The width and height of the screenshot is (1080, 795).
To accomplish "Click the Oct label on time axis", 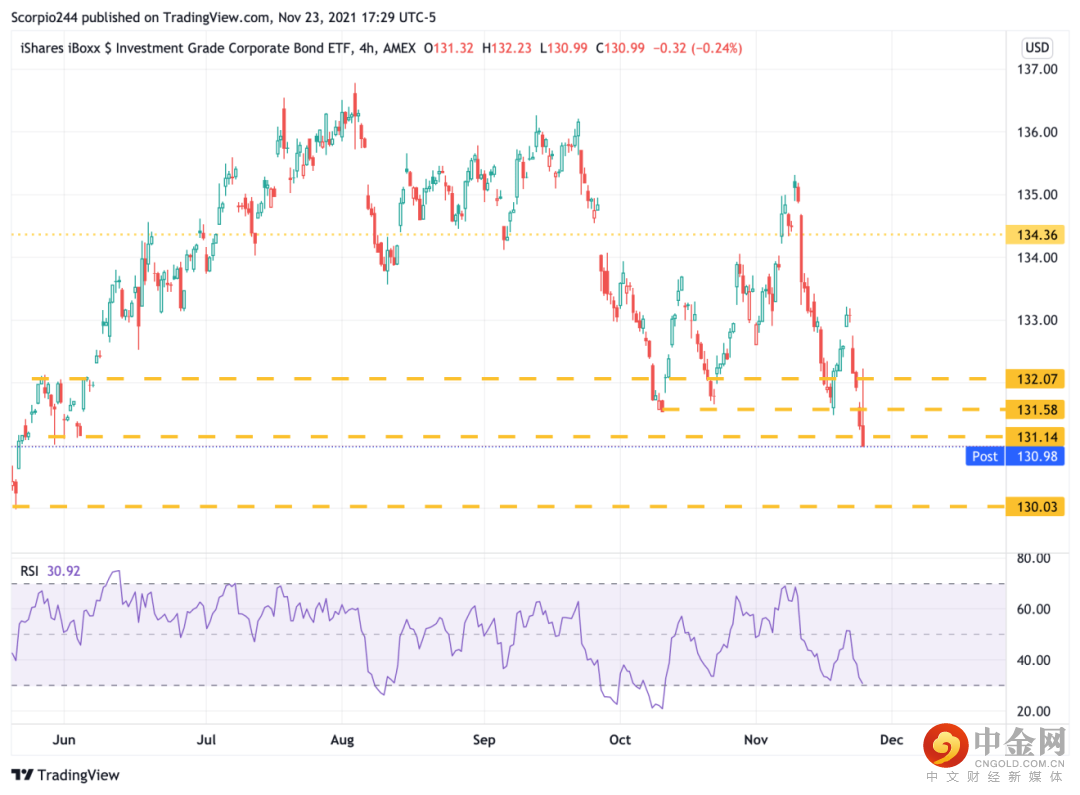I will [620, 740].
